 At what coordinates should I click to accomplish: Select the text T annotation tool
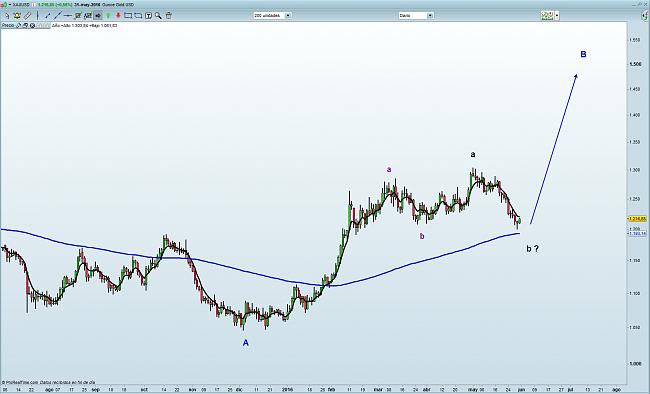click(x=148, y=16)
